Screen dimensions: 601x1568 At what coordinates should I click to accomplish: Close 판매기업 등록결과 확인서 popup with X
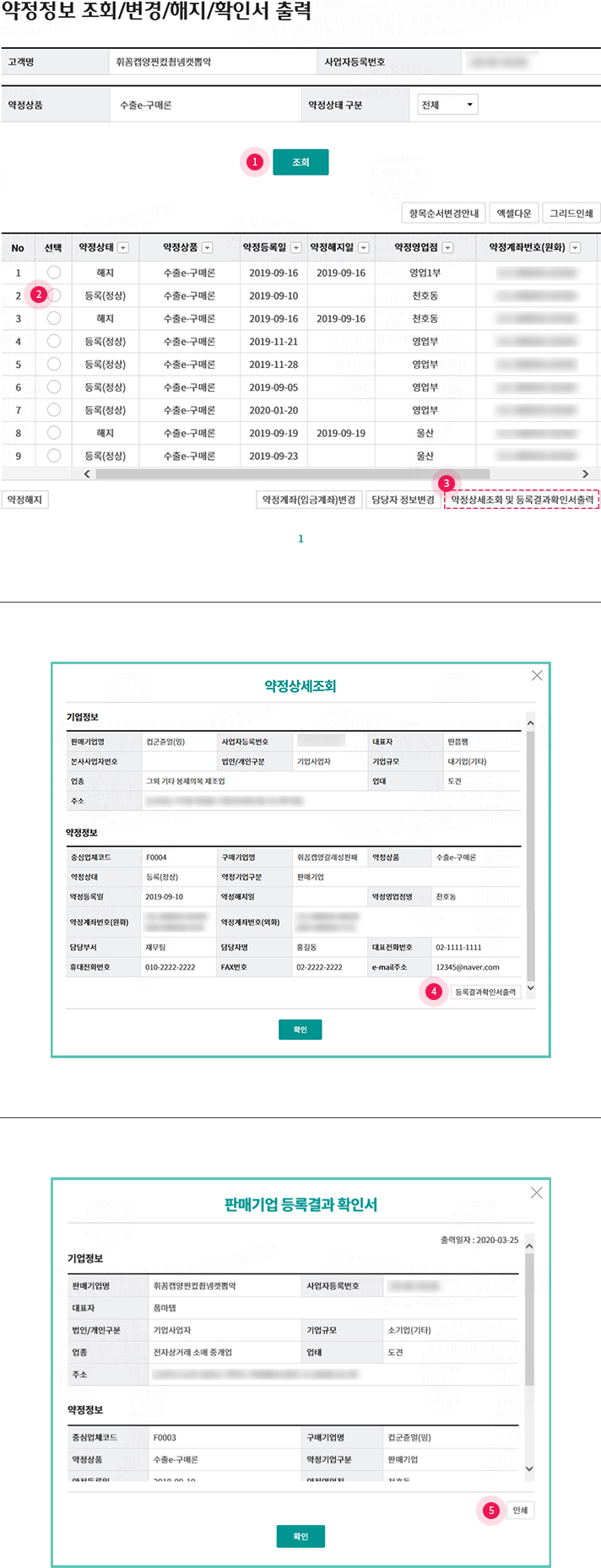pos(537,1192)
